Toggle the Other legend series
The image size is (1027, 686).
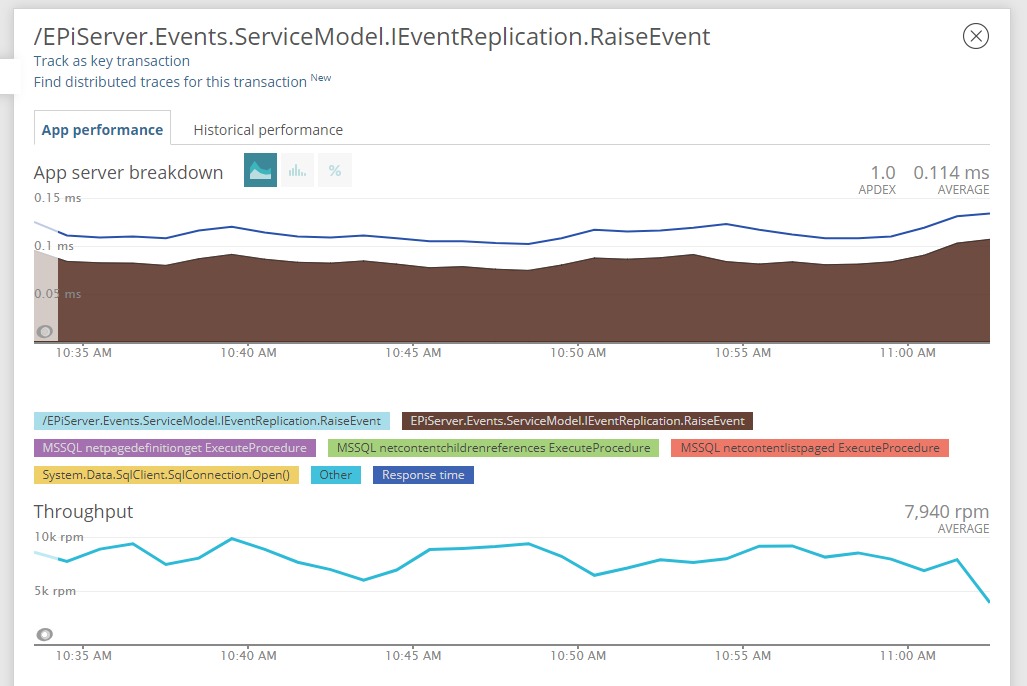(x=336, y=475)
